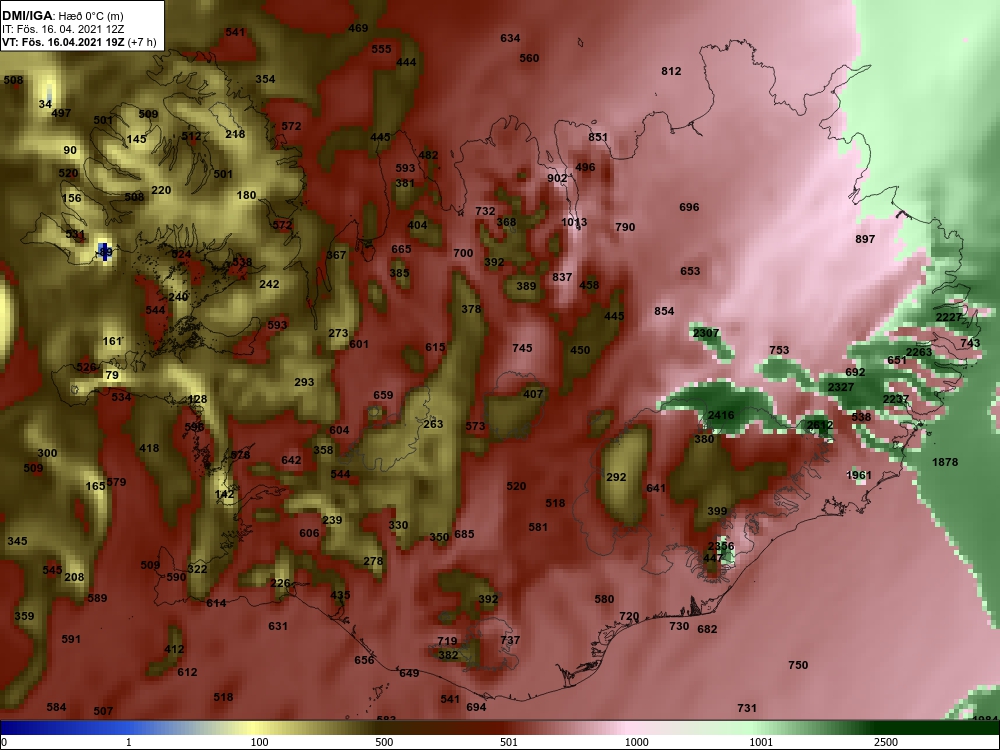Click the map value 292
Image resolution: width=1000 pixels, height=750 pixels.
616,477
